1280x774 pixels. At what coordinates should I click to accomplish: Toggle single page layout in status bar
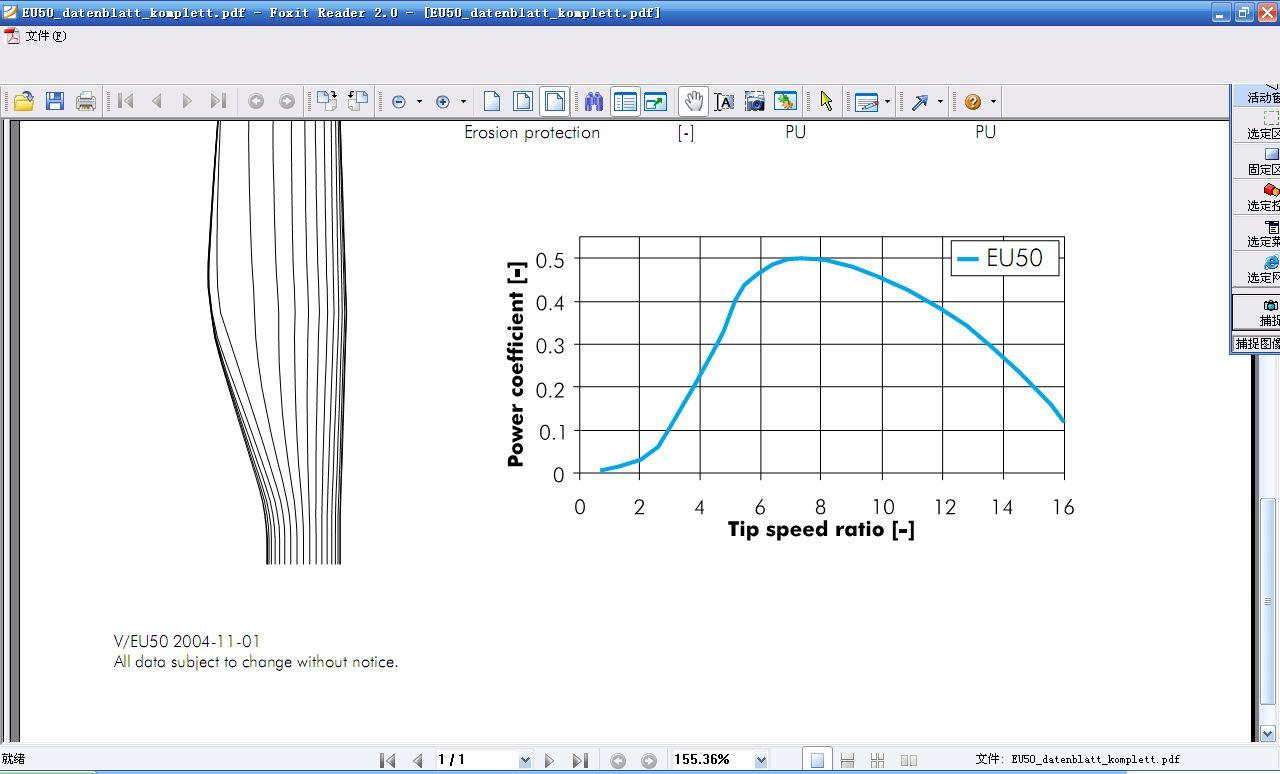817,760
